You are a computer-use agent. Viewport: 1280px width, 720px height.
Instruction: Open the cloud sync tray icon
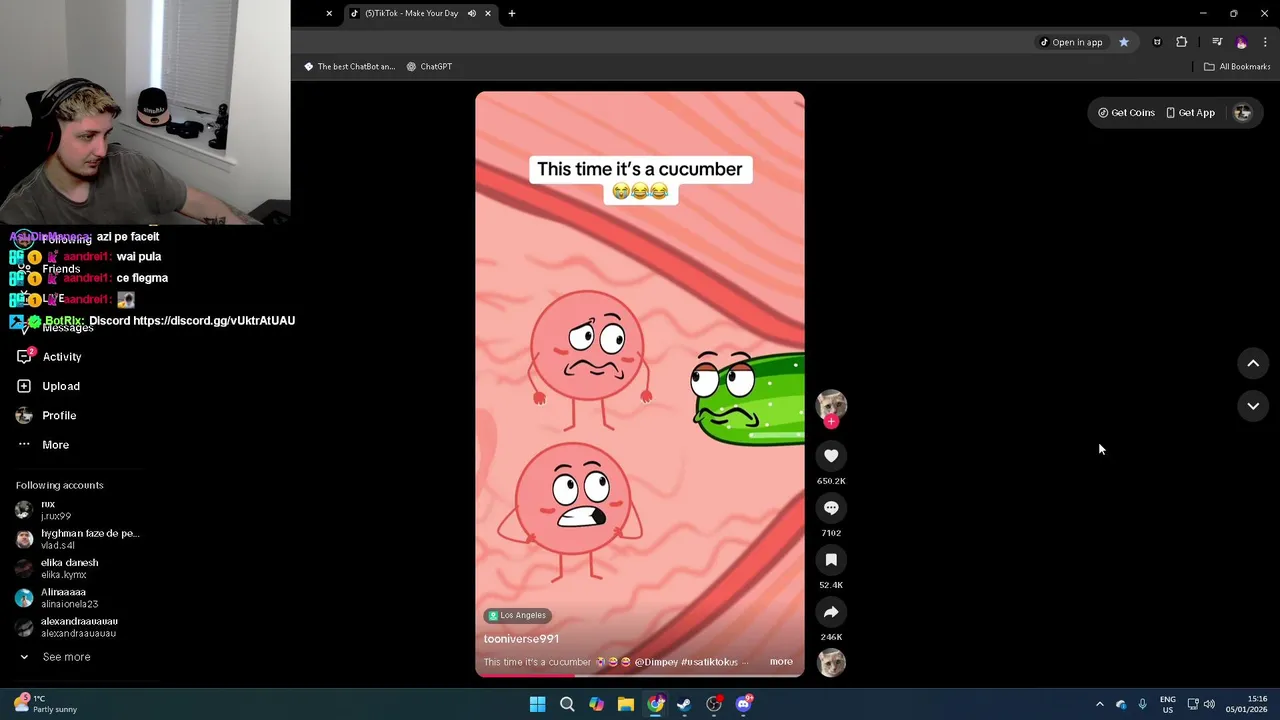point(1121,704)
